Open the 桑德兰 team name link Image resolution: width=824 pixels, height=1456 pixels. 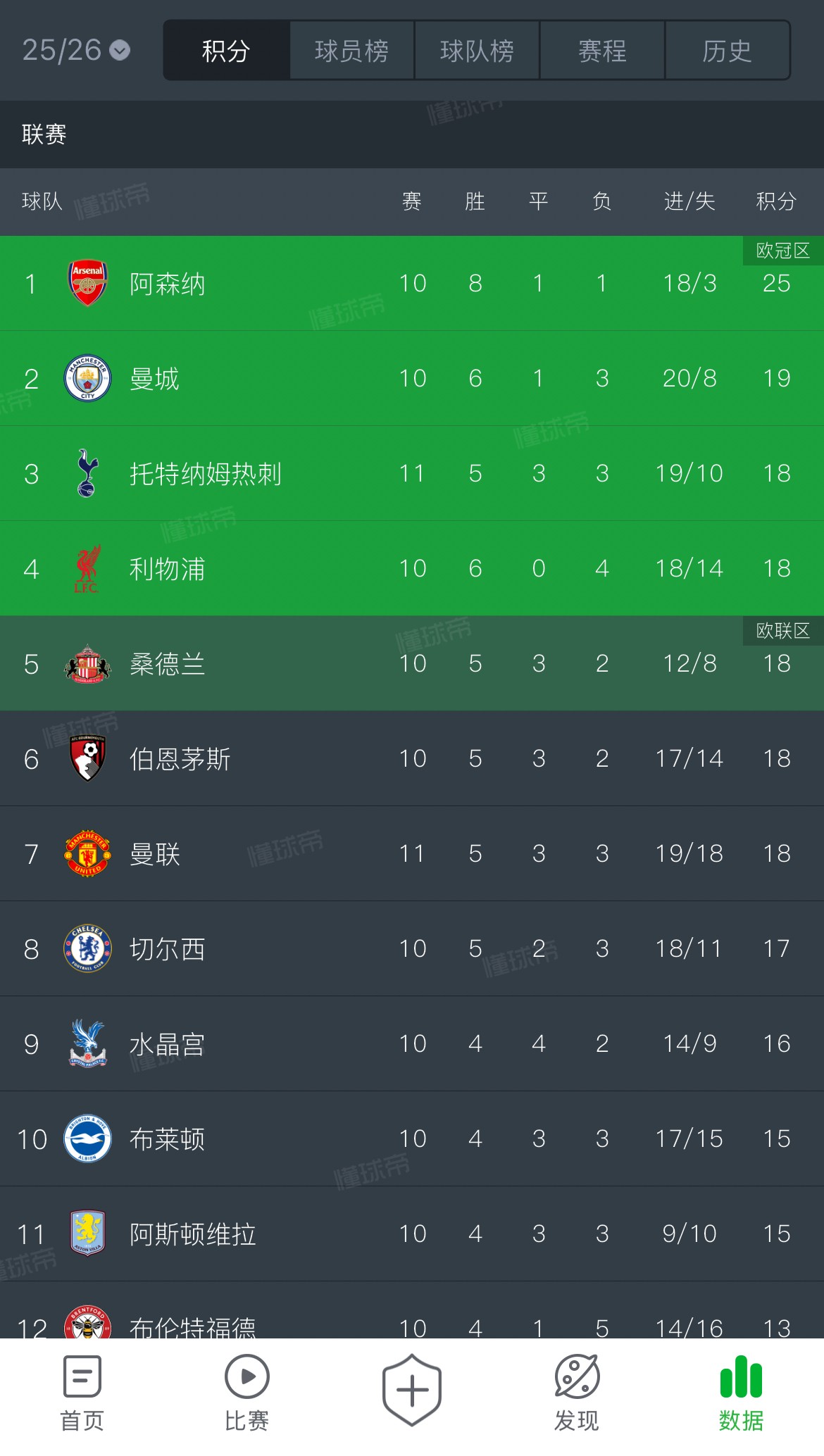[x=168, y=664]
